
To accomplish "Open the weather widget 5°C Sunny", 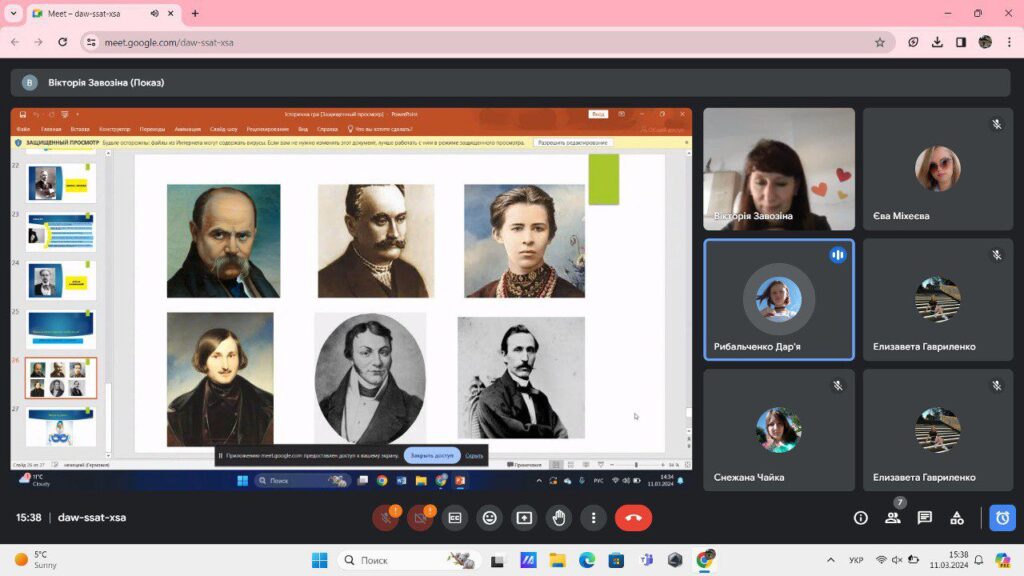I will pyautogui.click(x=36, y=560).
